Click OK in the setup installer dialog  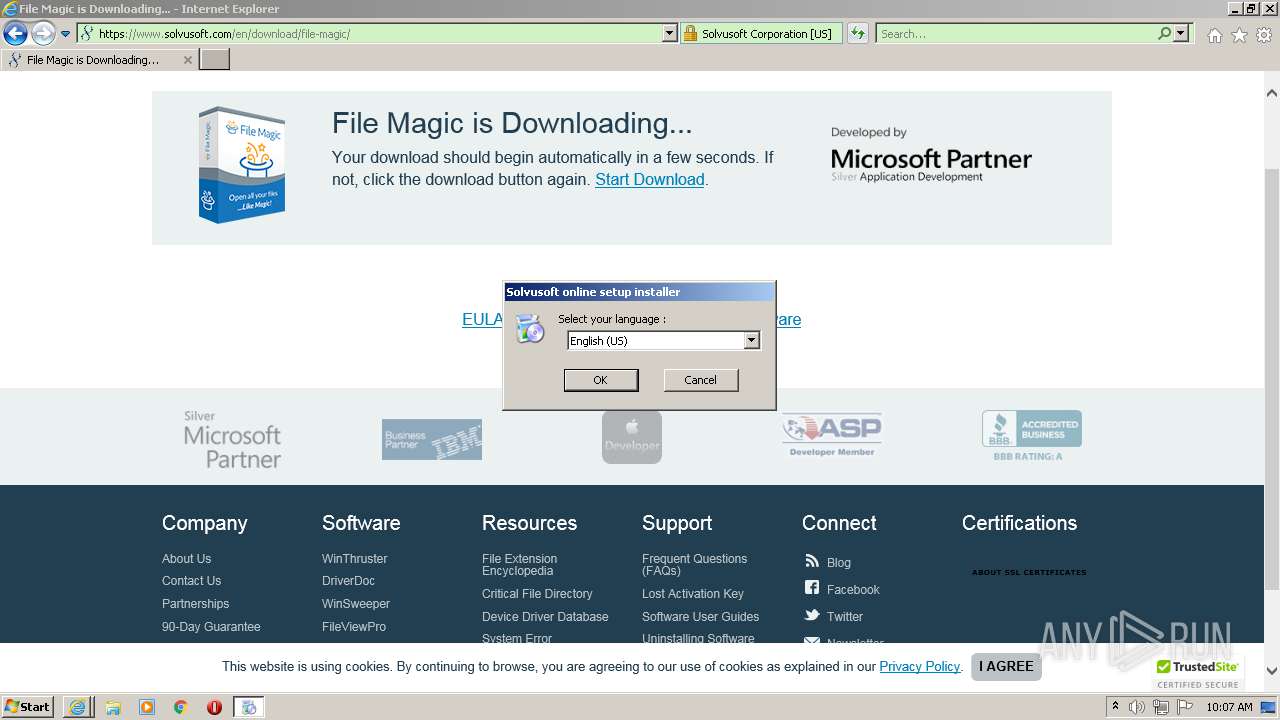tap(600, 380)
